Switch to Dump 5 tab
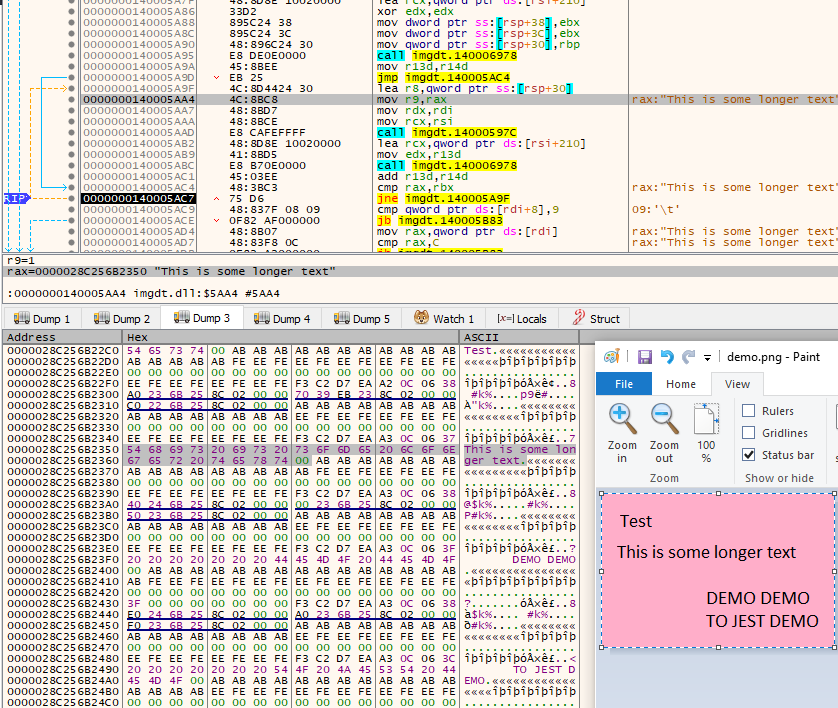 pyautogui.click(x=362, y=318)
